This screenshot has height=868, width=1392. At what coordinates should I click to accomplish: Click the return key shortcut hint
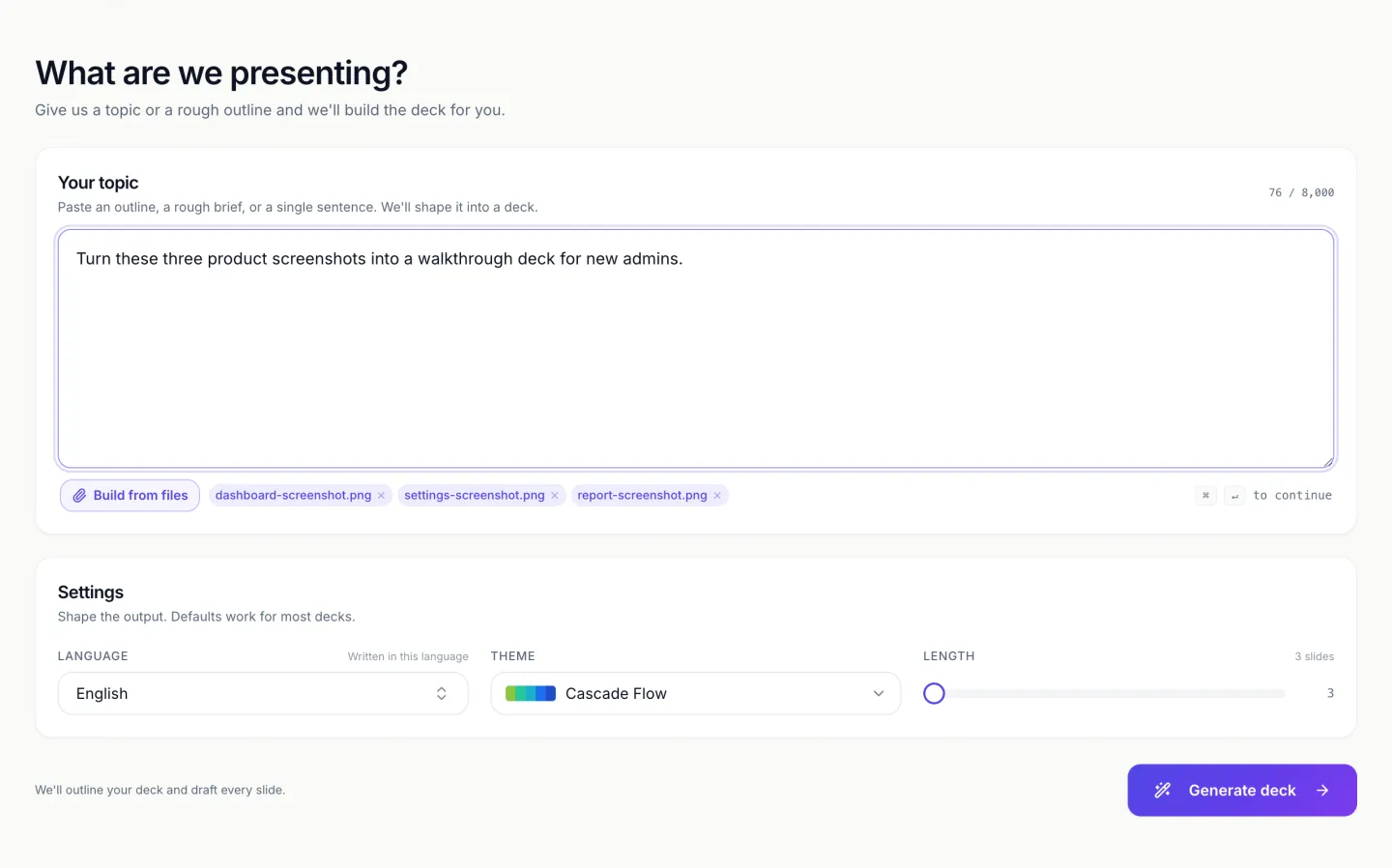[x=1234, y=496]
